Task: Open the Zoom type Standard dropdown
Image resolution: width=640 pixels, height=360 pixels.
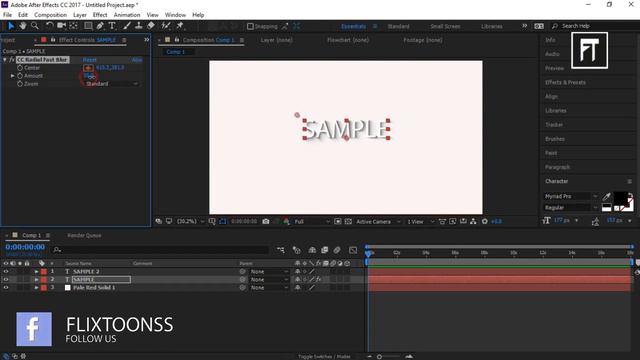Action: point(111,84)
